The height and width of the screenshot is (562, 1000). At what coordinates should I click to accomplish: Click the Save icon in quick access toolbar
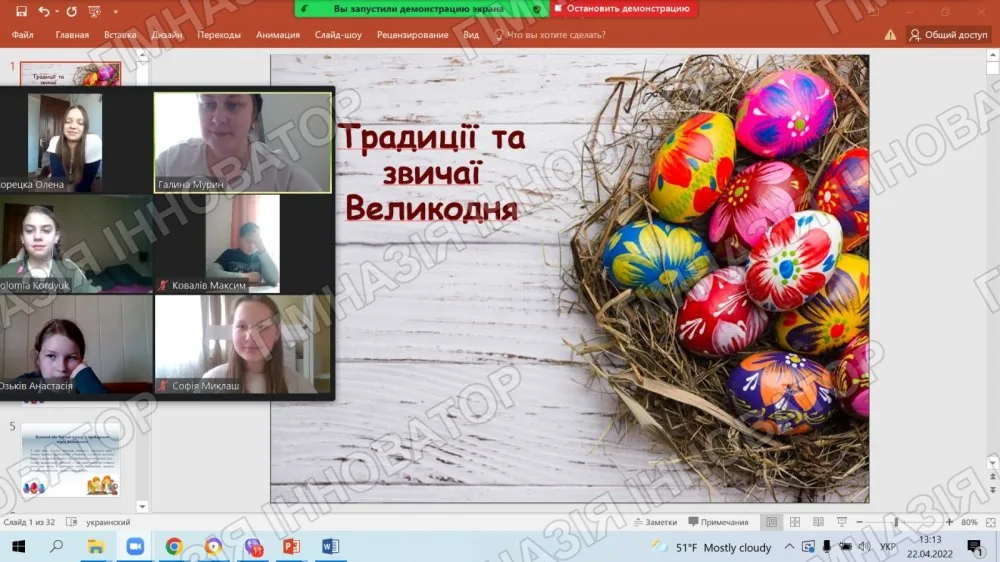[21, 11]
